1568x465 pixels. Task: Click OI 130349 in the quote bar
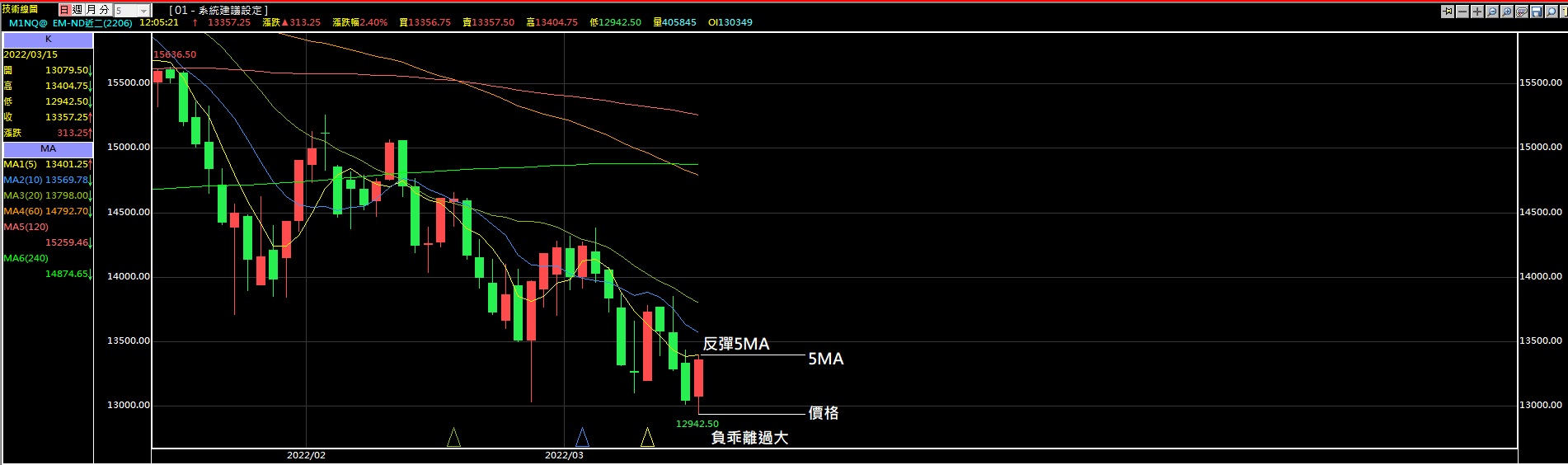tap(730, 22)
